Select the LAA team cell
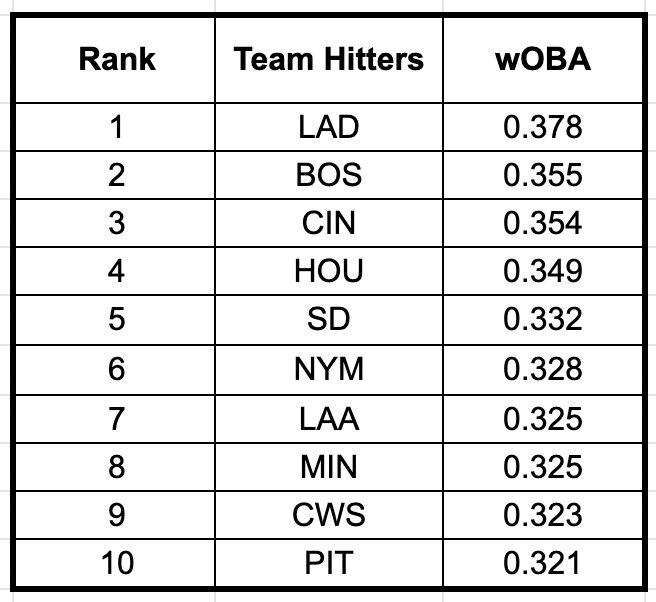 tap(329, 417)
